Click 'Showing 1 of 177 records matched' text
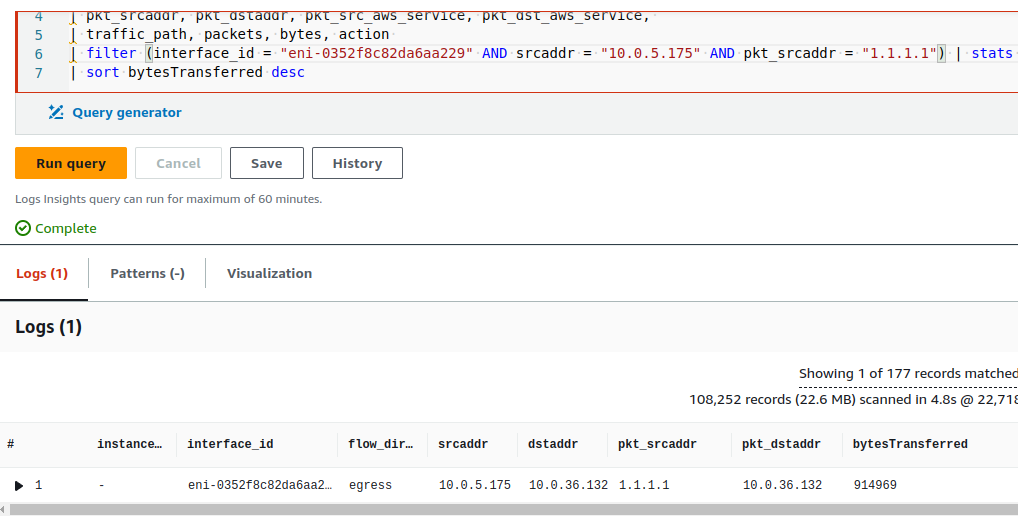Screen dimensions: 1018x516 908,373
